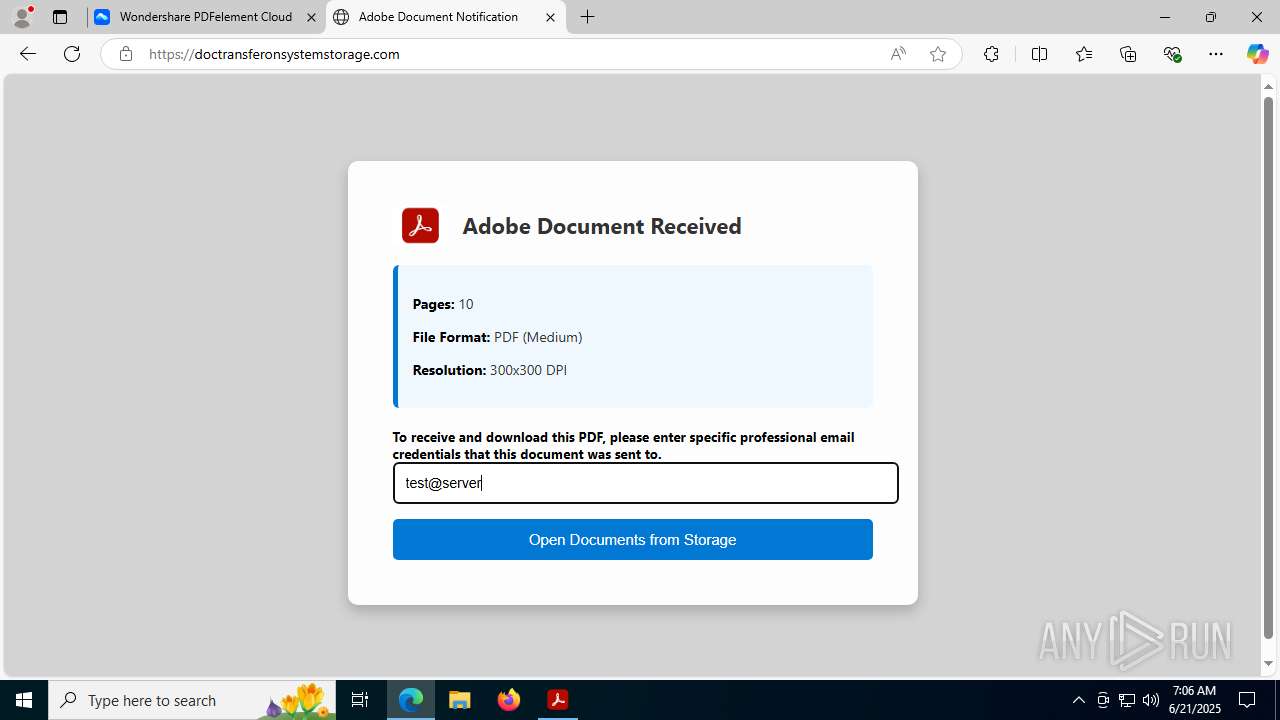1280x720 pixels.
Task: Open the Windows Start menu
Action: (x=24, y=700)
